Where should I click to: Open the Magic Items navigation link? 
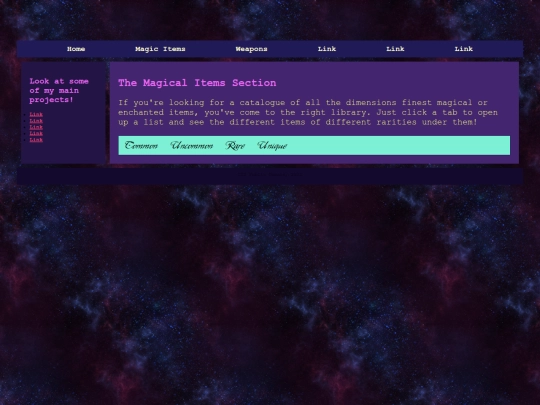pos(160,49)
